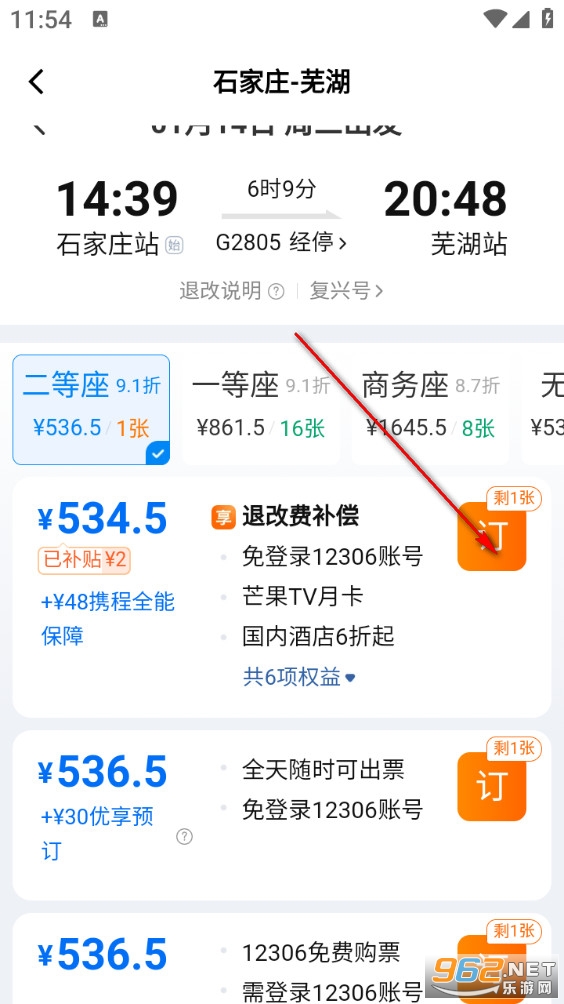Tap the battery icon in status bar
Image resolution: width=564 pixels, height=1004 pixels.
tap(548, 19)
